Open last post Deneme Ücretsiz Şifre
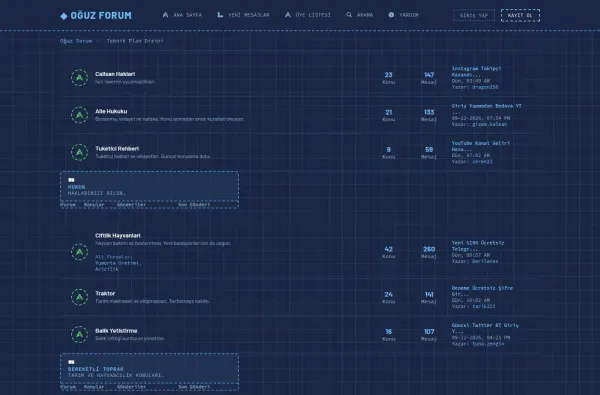Viewport: 600px width, 395px height. click(x=482, y=291)
